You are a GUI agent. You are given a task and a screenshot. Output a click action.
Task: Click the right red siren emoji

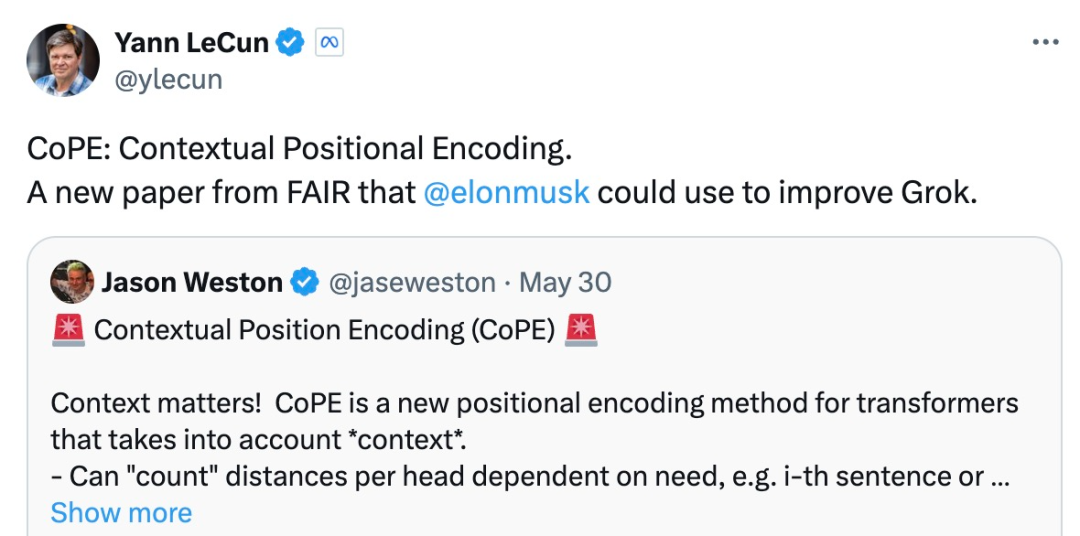tap(581, 330)
